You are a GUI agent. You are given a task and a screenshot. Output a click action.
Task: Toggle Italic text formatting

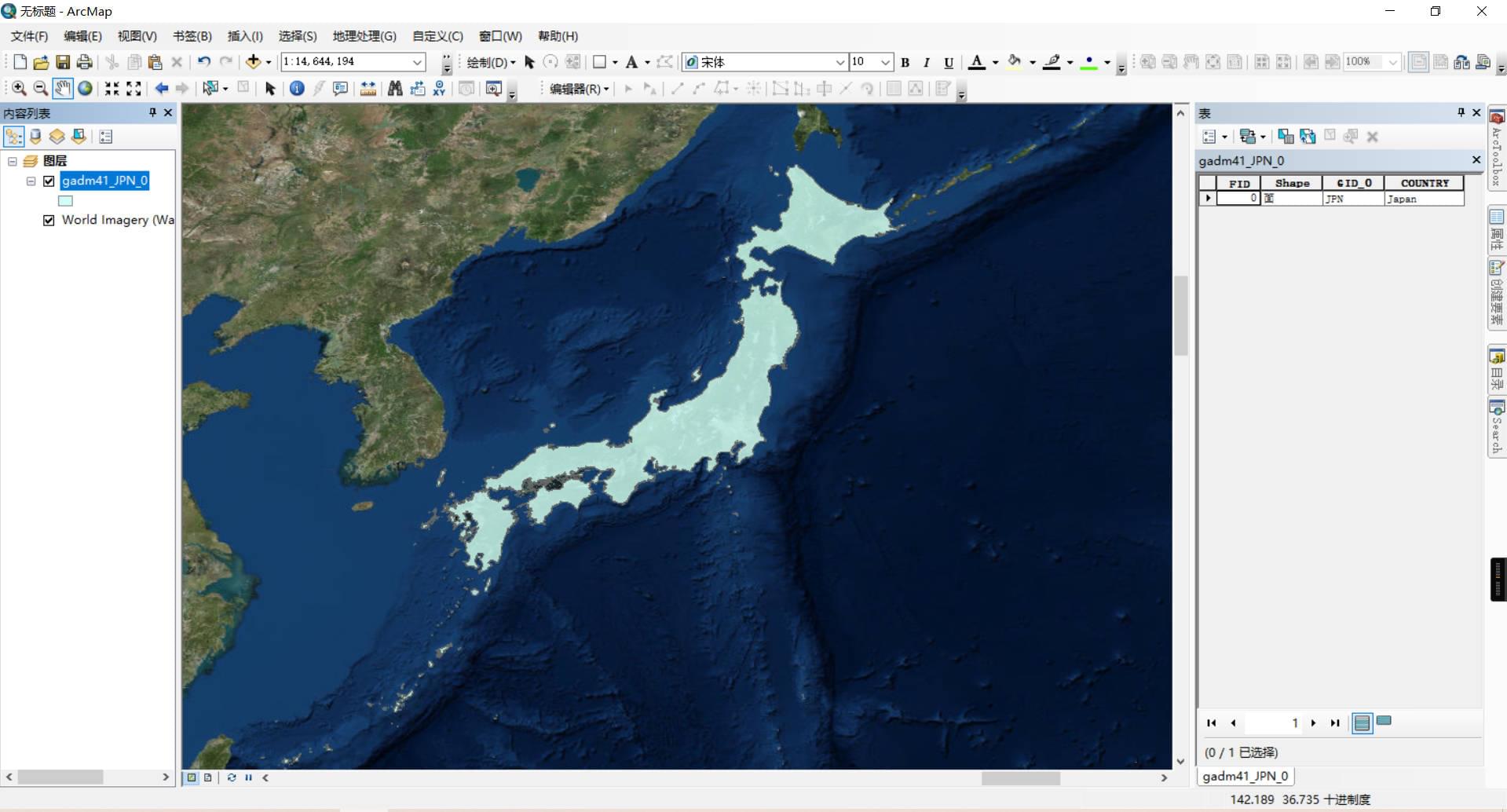[x=927, y=62]
